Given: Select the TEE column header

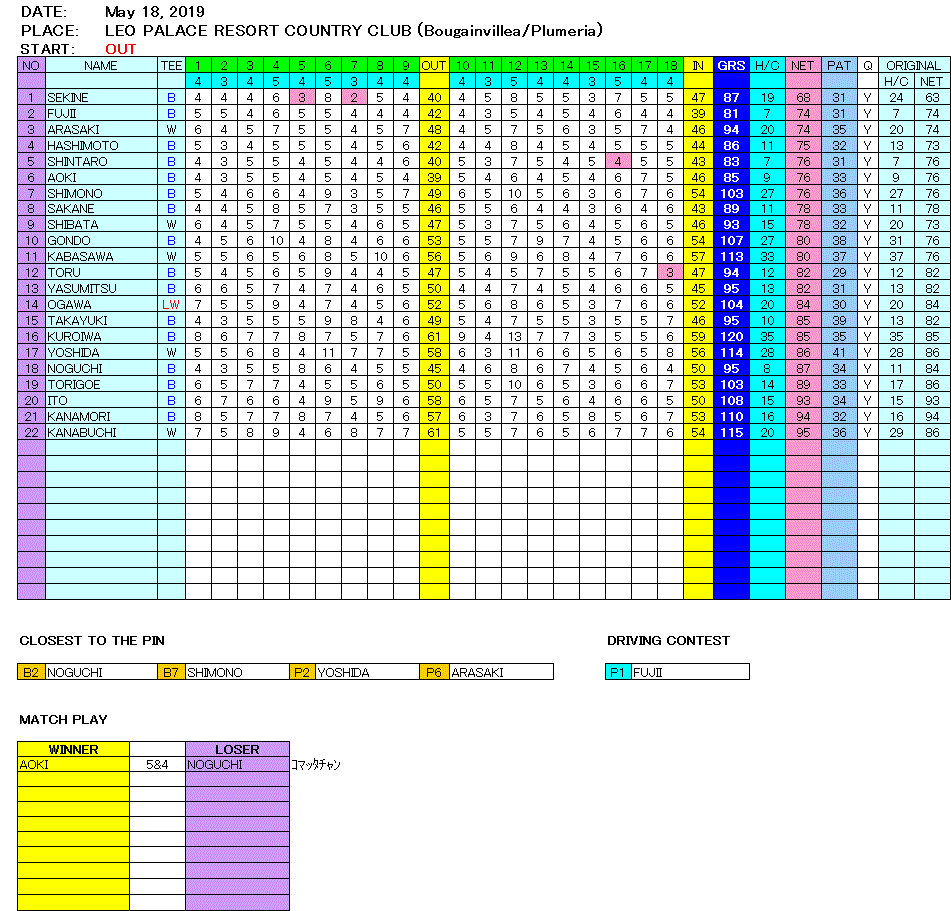Looking at the screenshot, I should pos(171,65).
